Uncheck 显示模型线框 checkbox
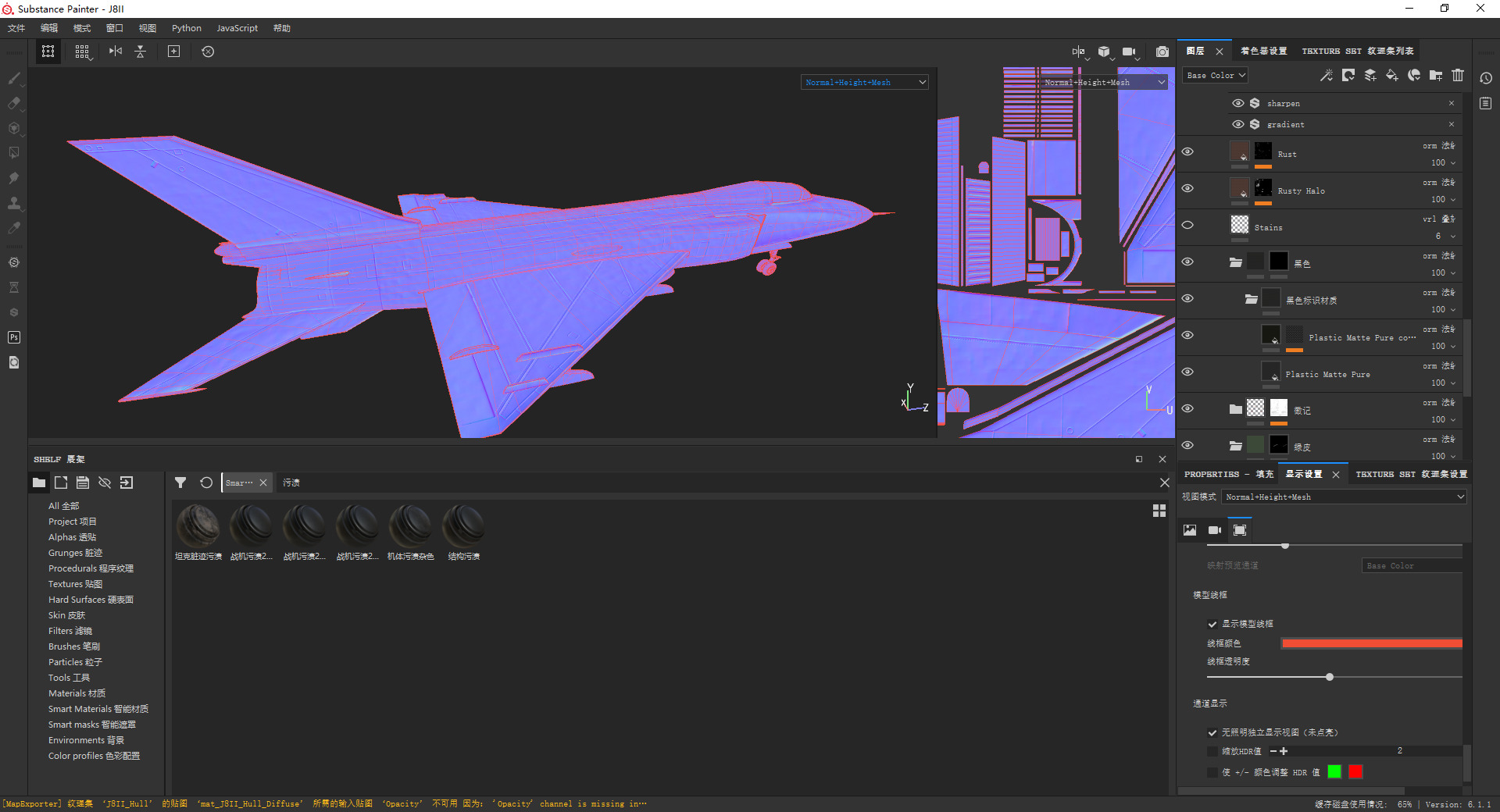The width and height of the screenshot is (1500, 812). click(x=1212, y=624)
